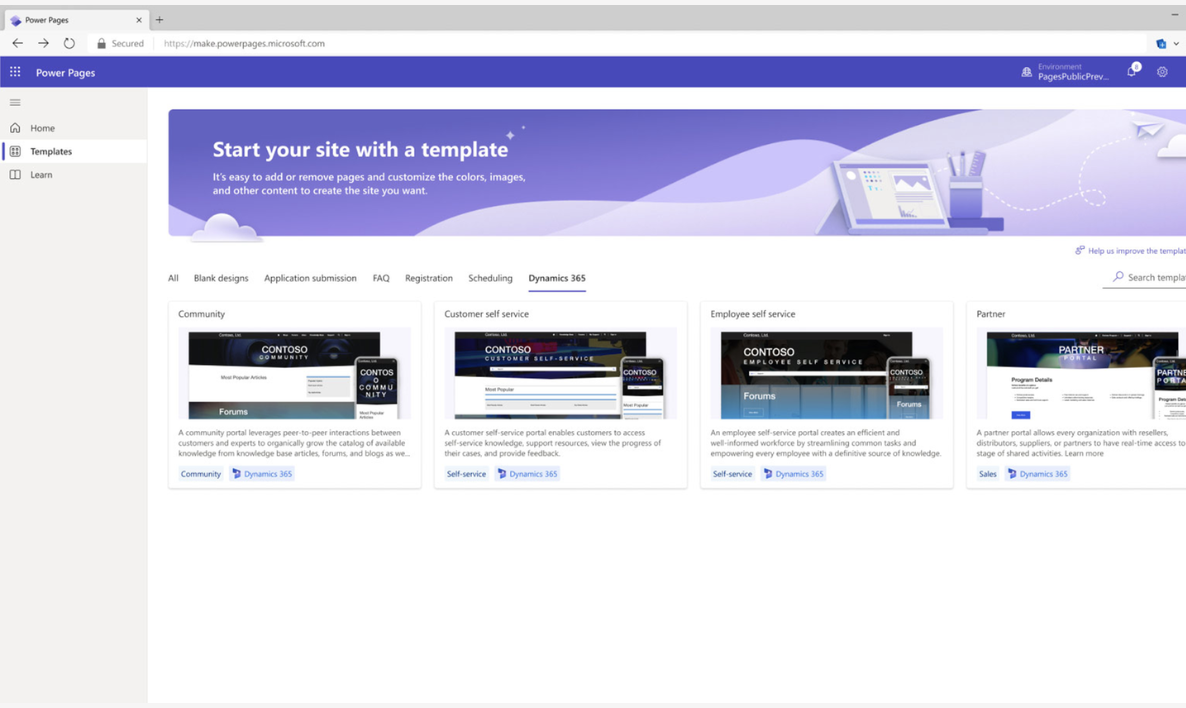Select the Dynamics 365 tab

557,278
